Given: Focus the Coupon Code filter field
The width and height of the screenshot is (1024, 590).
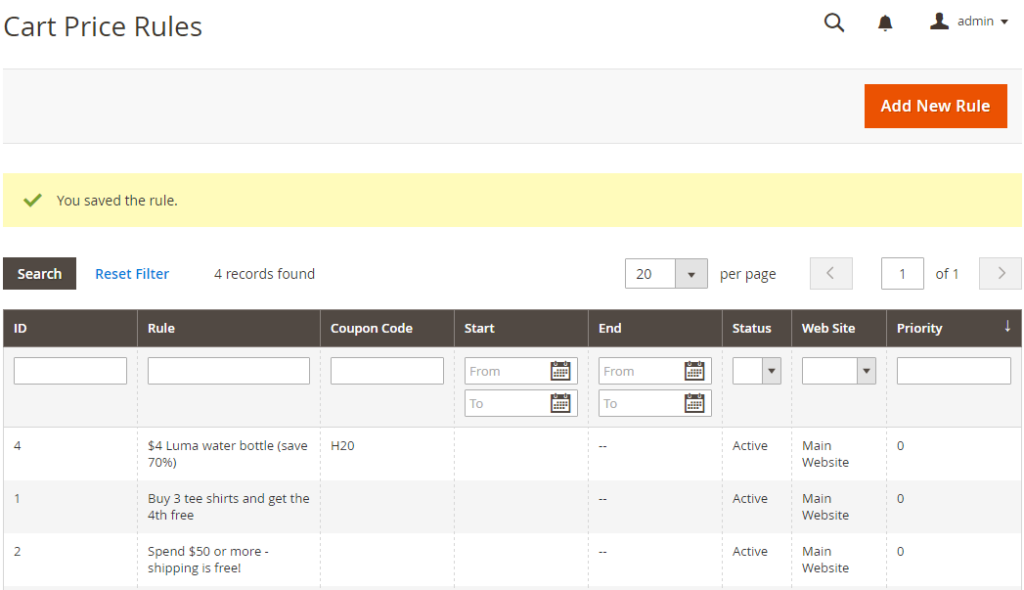Looking at the screenshot, I should (387, 370).
